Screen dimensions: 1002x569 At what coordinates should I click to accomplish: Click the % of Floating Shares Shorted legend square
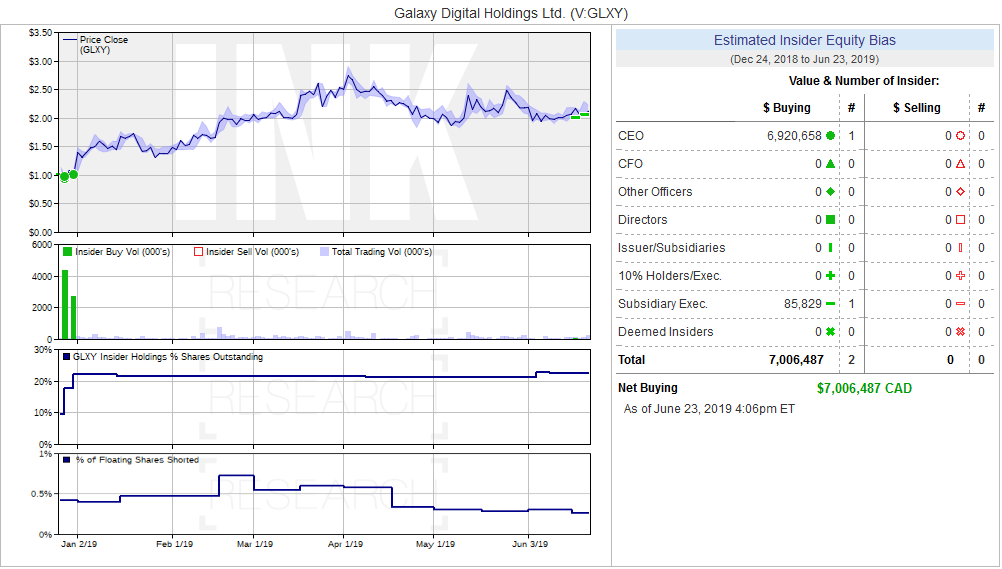(x=66, y=460)
